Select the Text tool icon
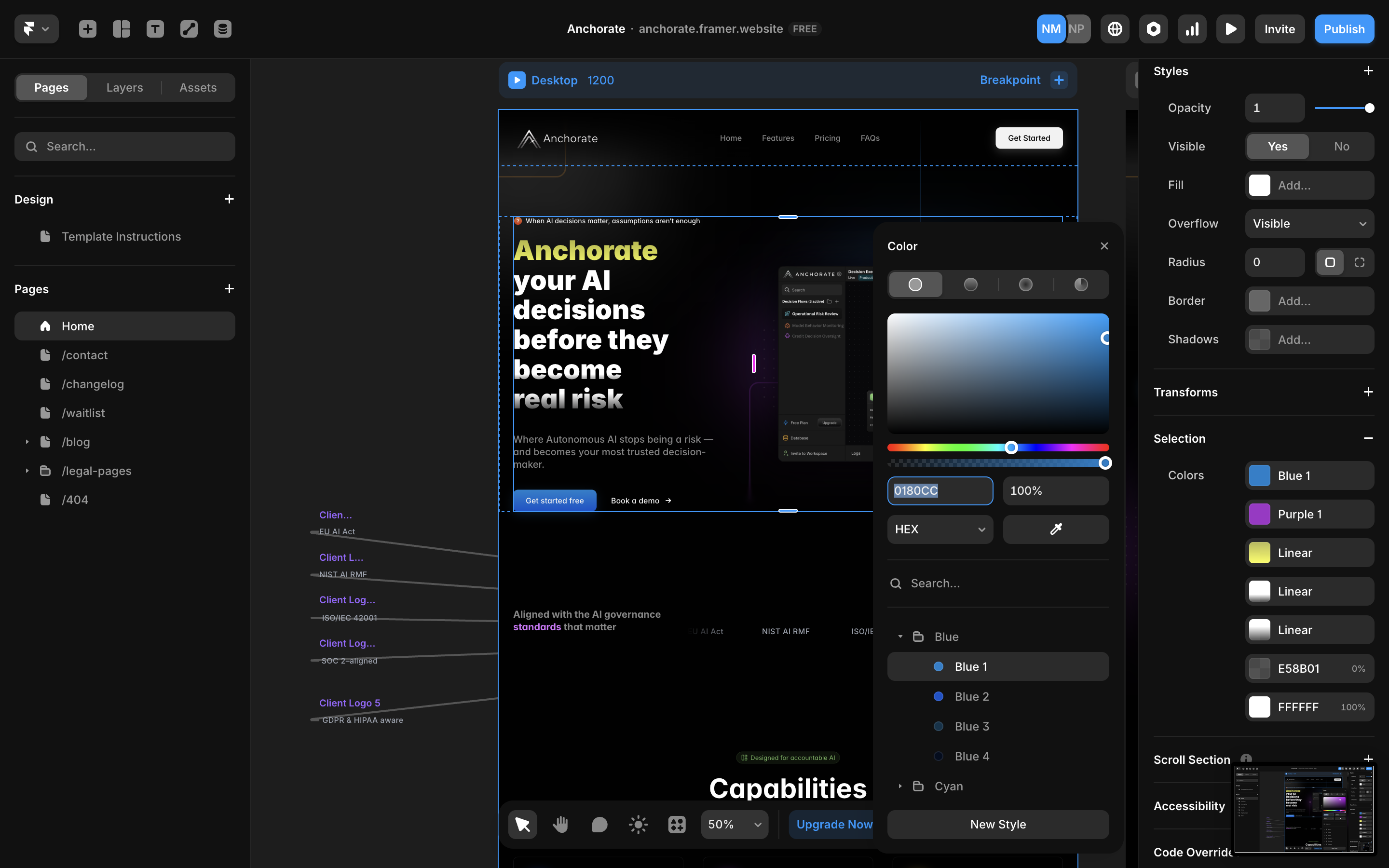The height and width of the screenshot is (868, 1389). [x=155, y=29]
